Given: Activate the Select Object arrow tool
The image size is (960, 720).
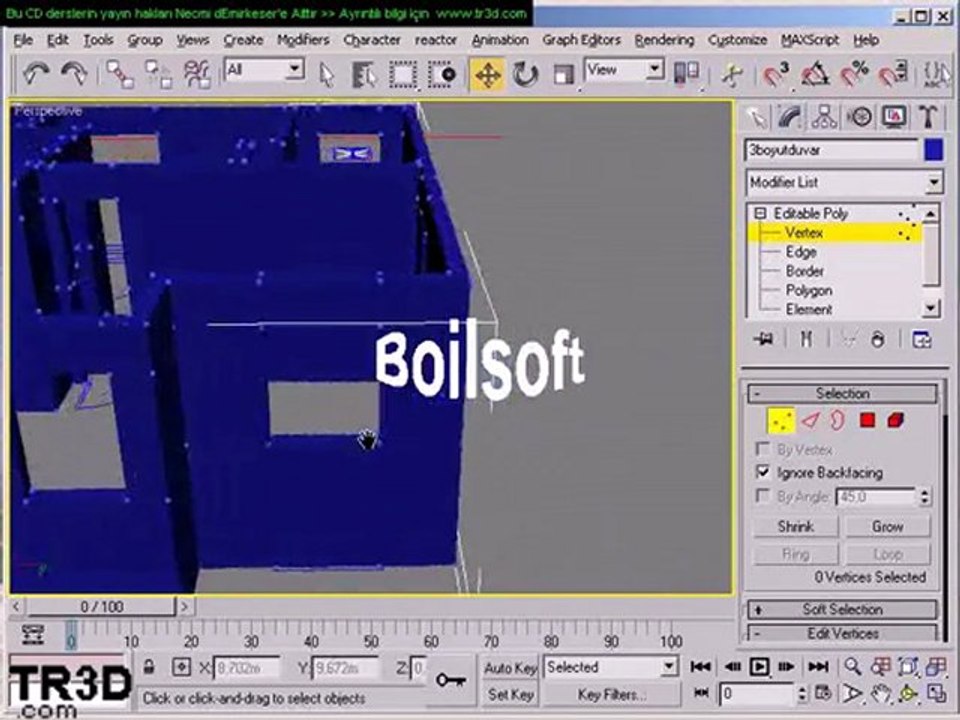Looking at the screenshot, I should (x=327, y=75).
